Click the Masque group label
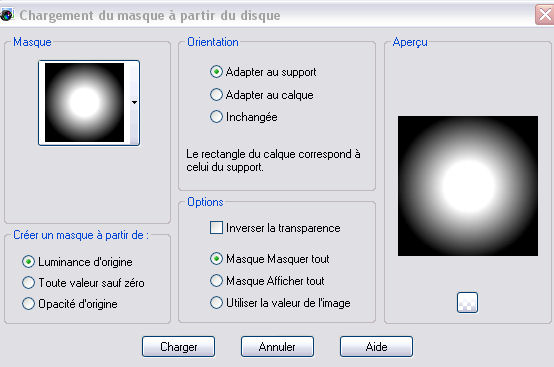The image size is (554, 367). pyautogui.click(x=32, y=42)
